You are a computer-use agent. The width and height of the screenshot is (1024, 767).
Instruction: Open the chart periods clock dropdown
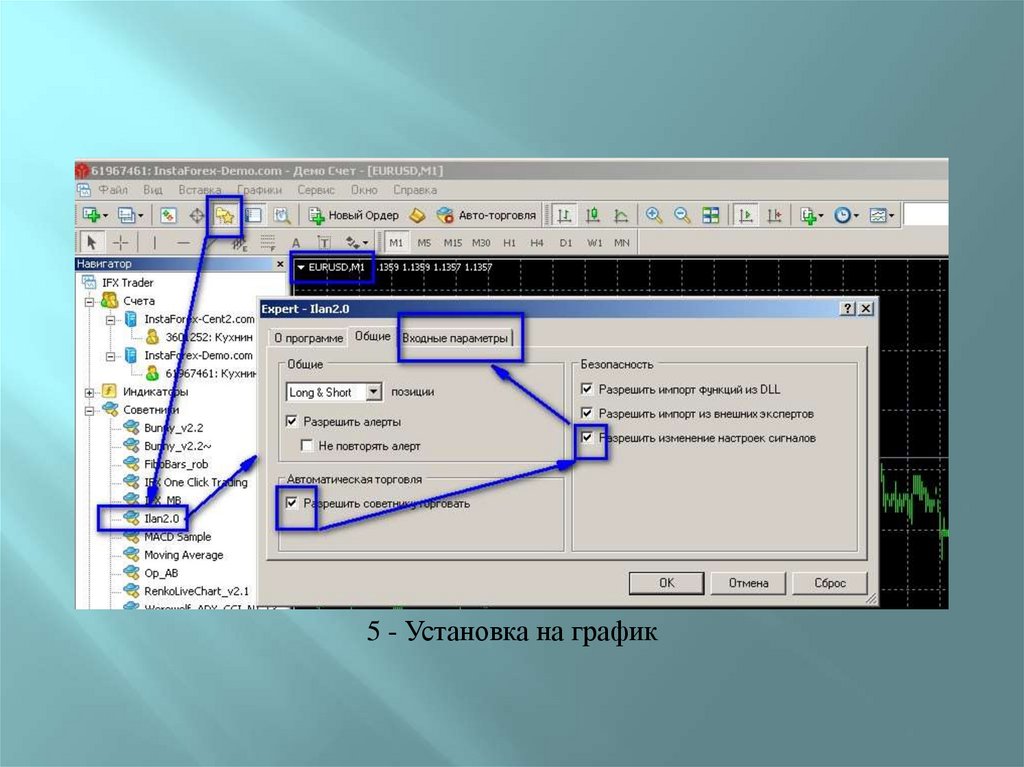846,215
